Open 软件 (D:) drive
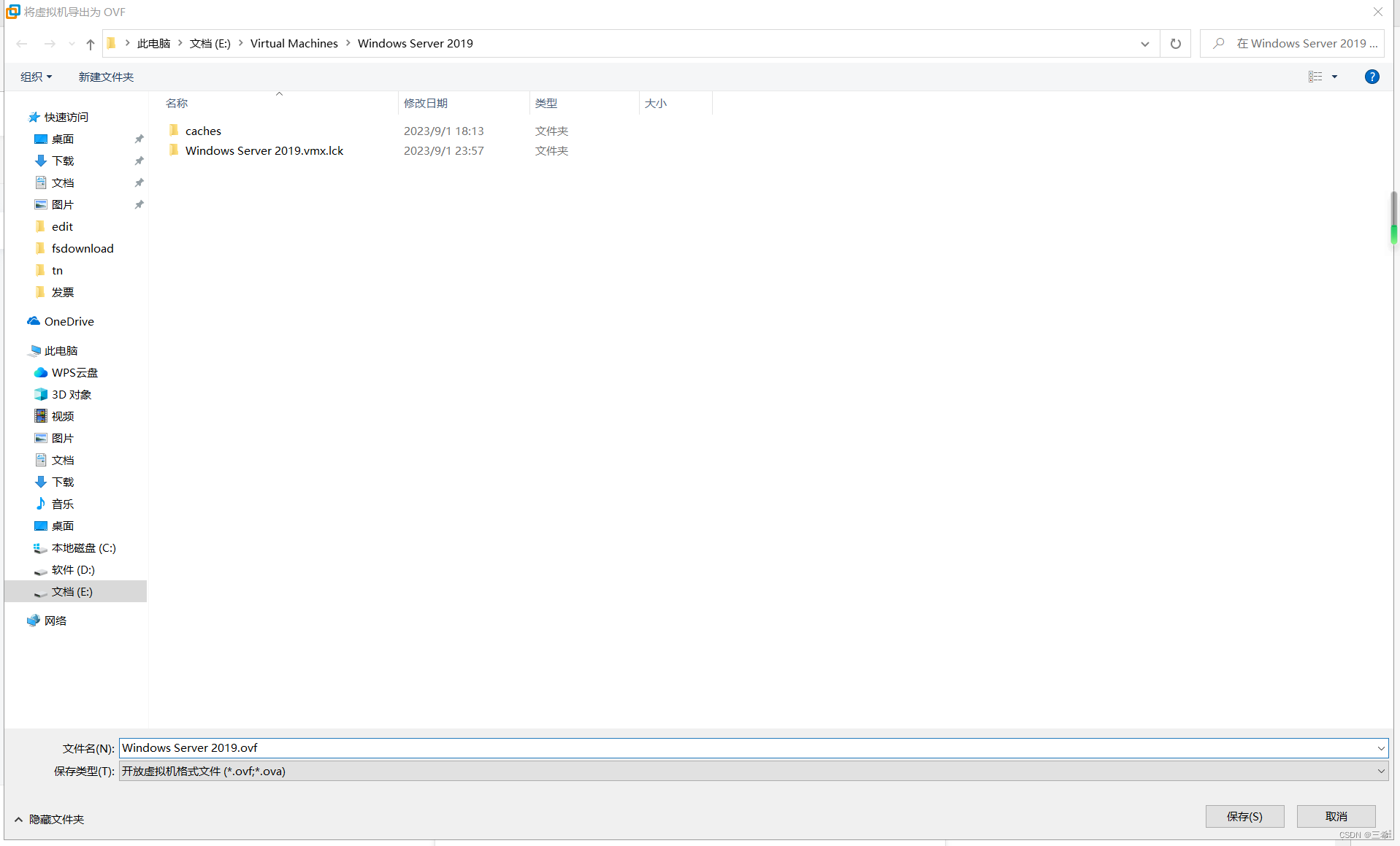1400x846 pixels. (x=73, y=569)
